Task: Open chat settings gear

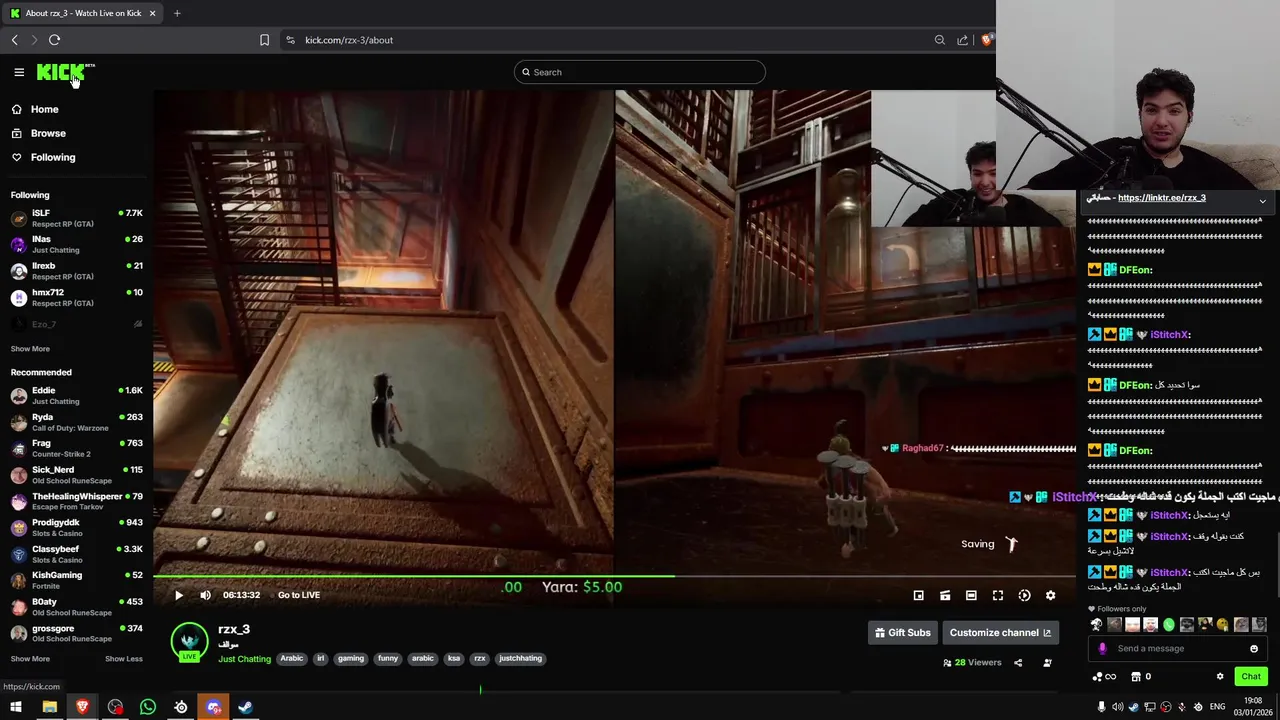Action: point(1220,677)
